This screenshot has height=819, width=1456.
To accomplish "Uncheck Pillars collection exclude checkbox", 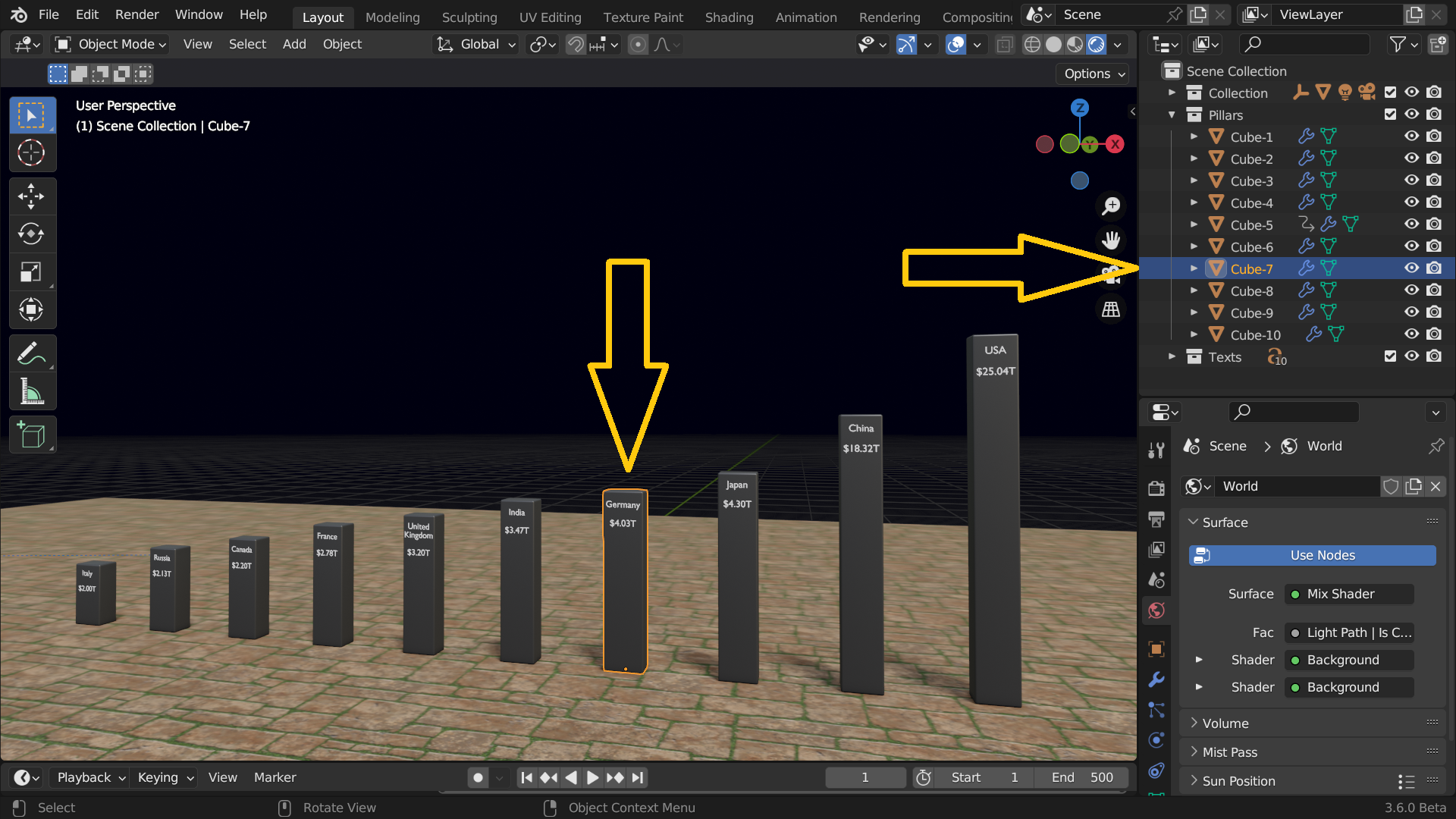I will 1390,115.
